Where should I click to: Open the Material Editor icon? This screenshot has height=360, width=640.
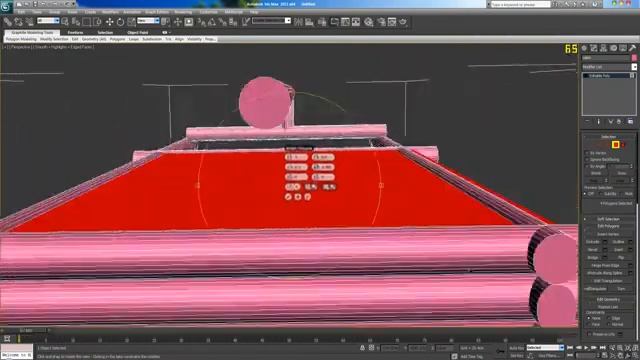pos(369,22)
